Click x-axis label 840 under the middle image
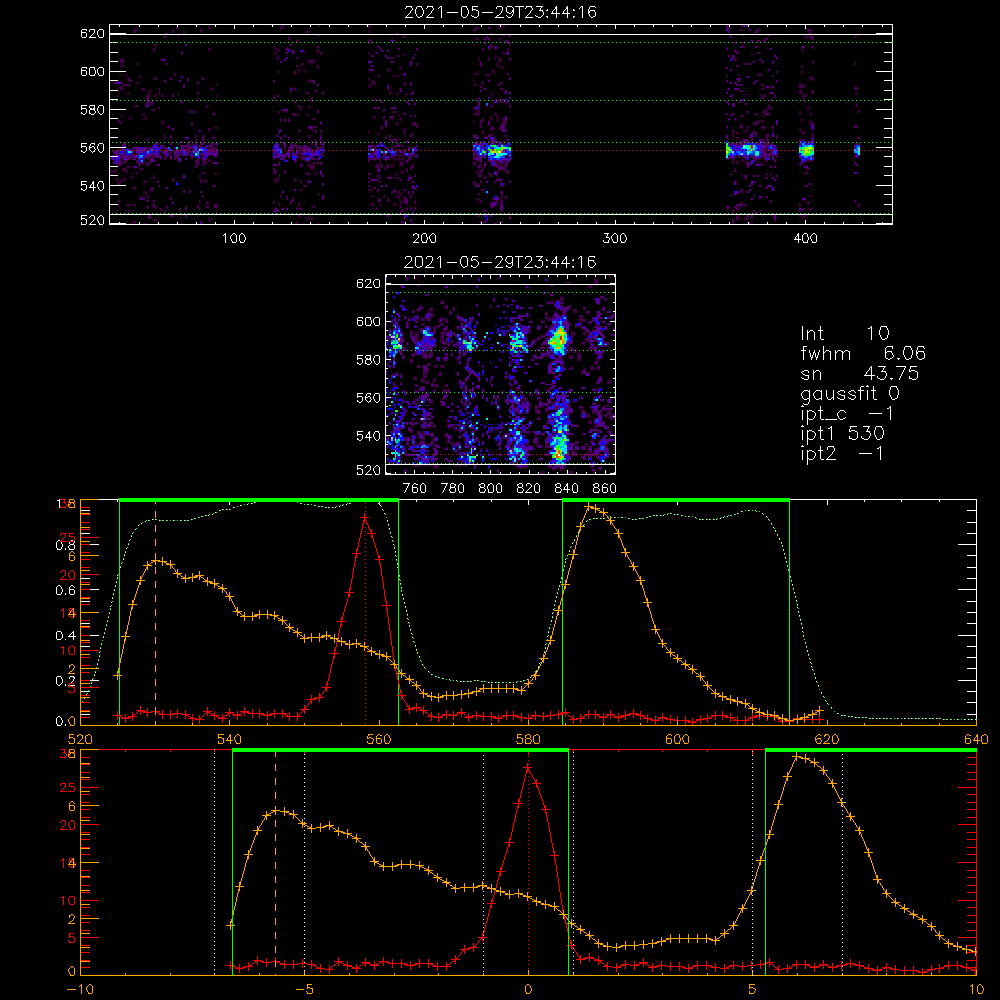Viewport: 1000px width, 1000px height. 566,489
